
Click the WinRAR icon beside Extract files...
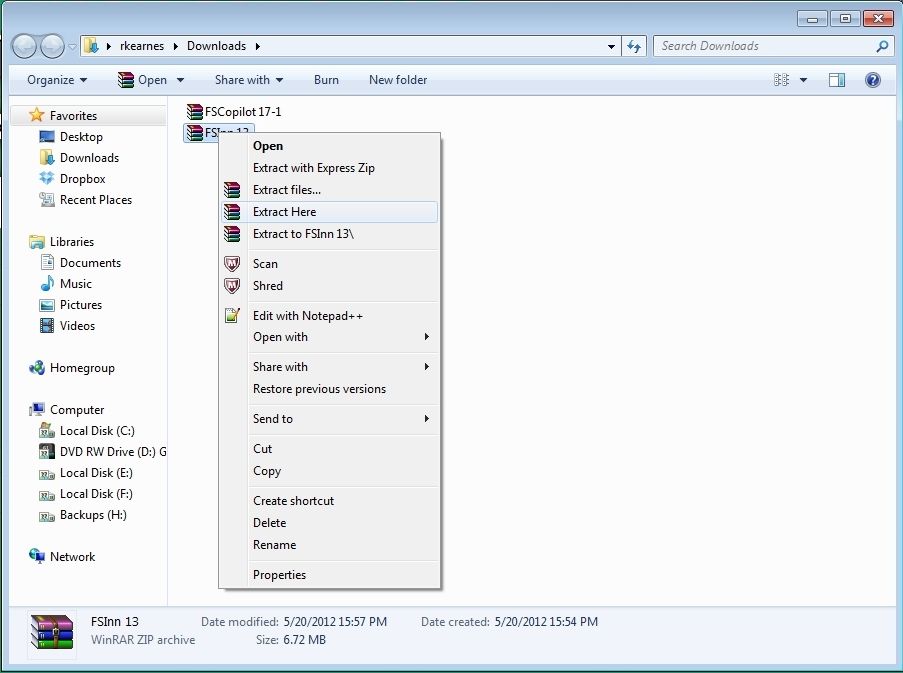point(232,190)
